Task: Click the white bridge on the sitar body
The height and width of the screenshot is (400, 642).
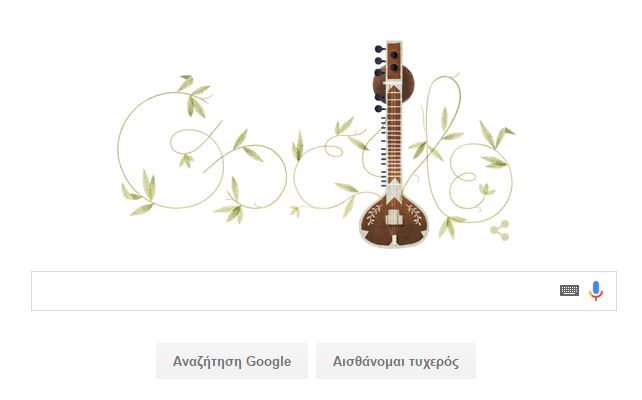Action: coord(394,217)
